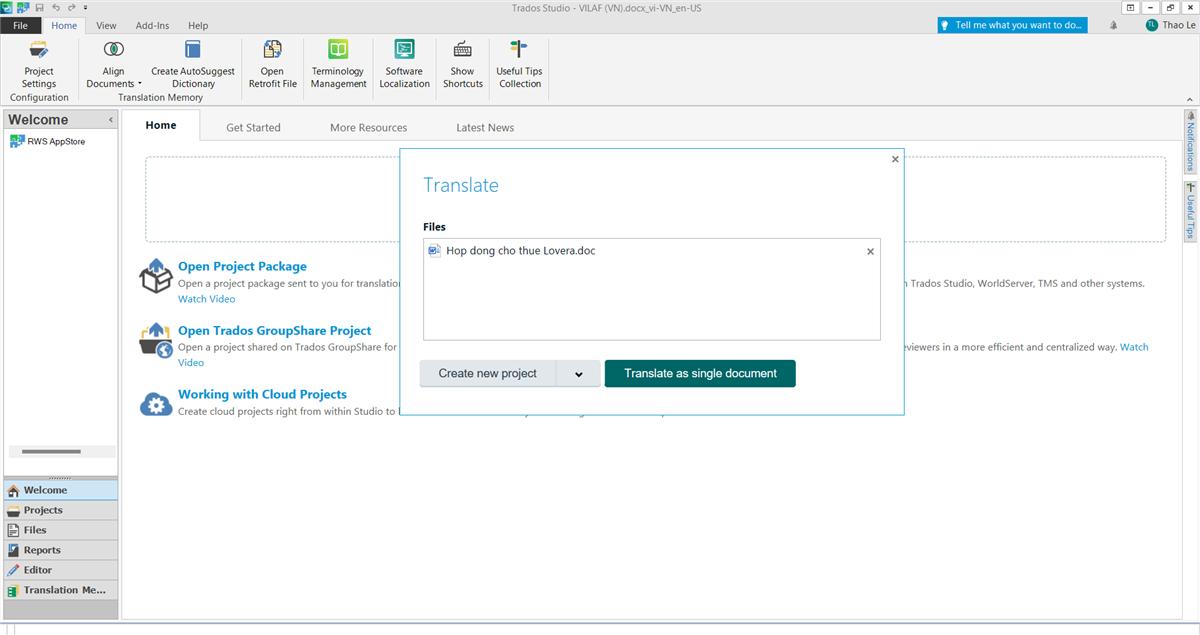Viewport: 1200px width, 635px height.
Task: Open the Reports view
Action: click(61, 550)
